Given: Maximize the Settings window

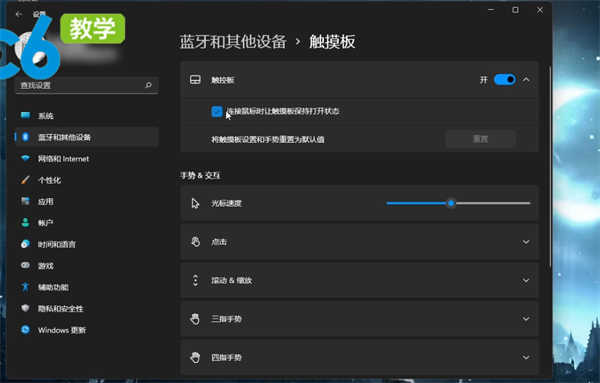Looking at the screenshot, I should (x=515, y=10).
